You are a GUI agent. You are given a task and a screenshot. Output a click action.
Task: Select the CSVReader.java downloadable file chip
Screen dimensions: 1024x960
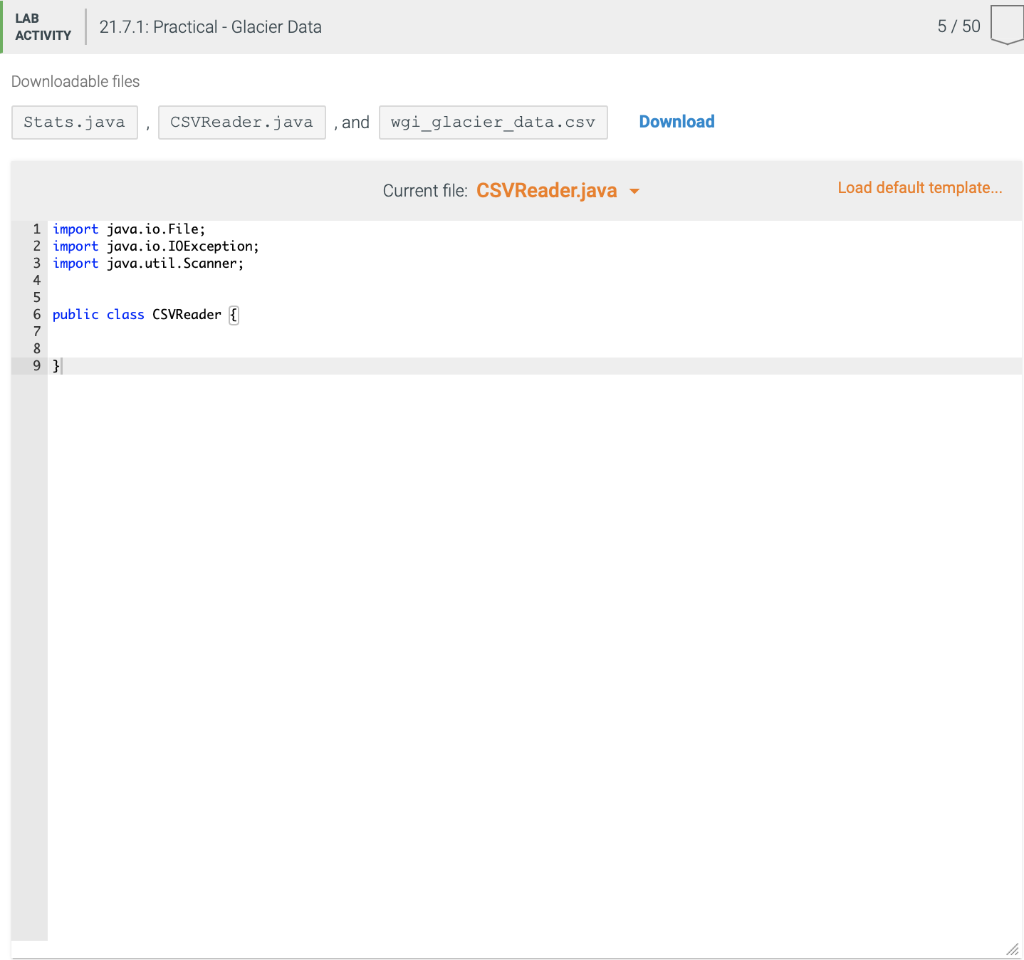[241, 121]
